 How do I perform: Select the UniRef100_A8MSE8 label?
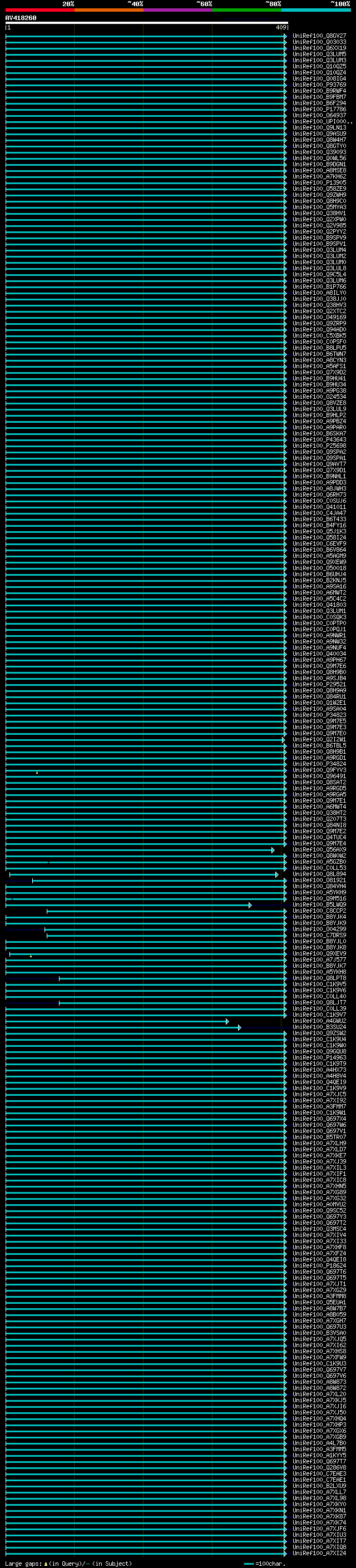click(x=319, y=170)
